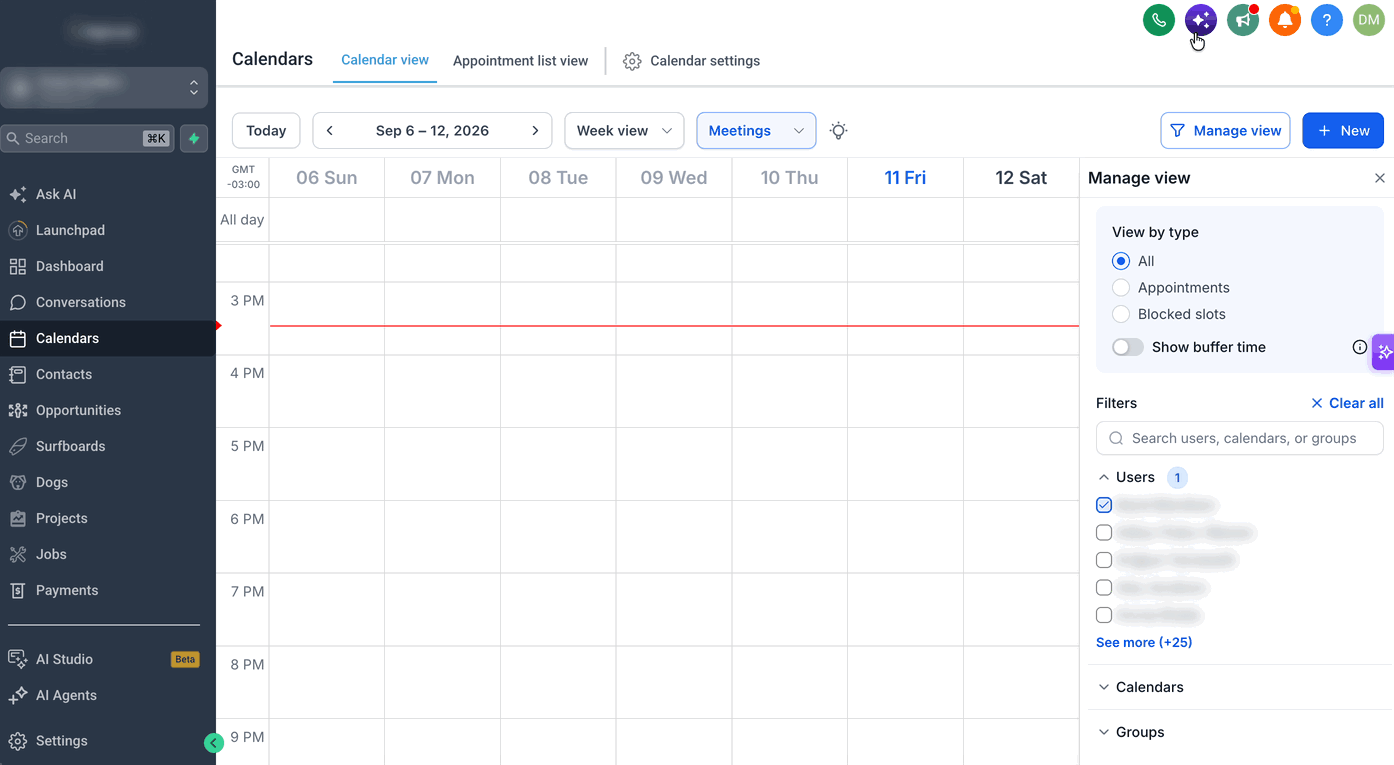Open the Week view dropdown
Image resolution: width=1394 pixels, height=765 pixels.
pyautogui.click(x=624, y=131)
